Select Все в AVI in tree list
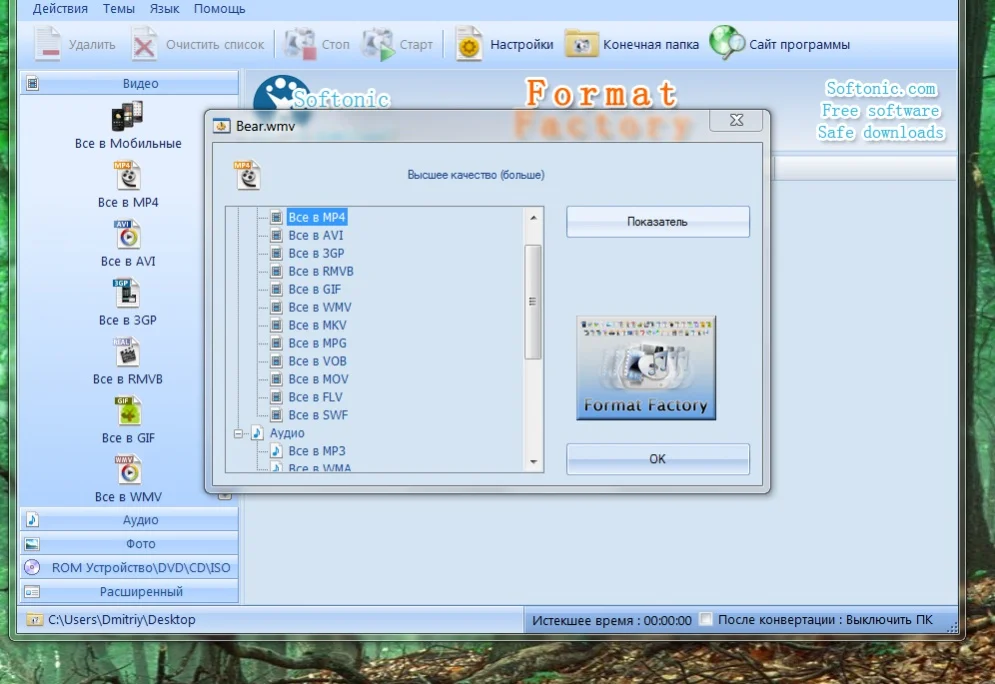 click(x=315, y=235)
